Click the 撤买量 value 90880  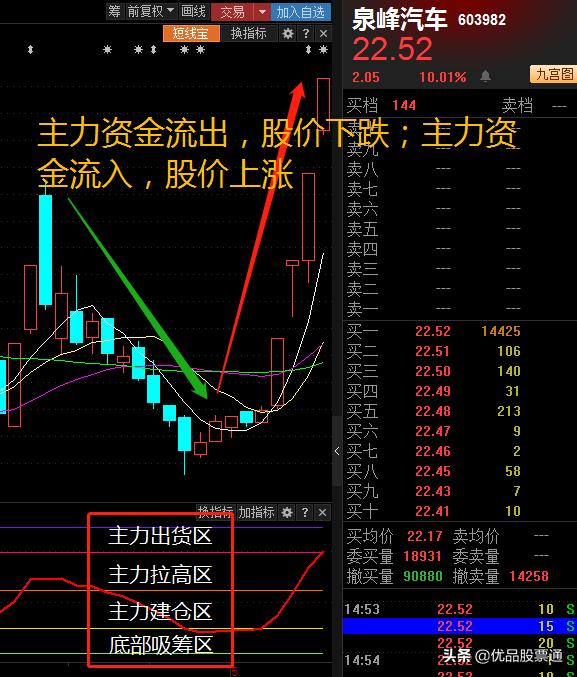pyautogui.click(x=423, y=576)
